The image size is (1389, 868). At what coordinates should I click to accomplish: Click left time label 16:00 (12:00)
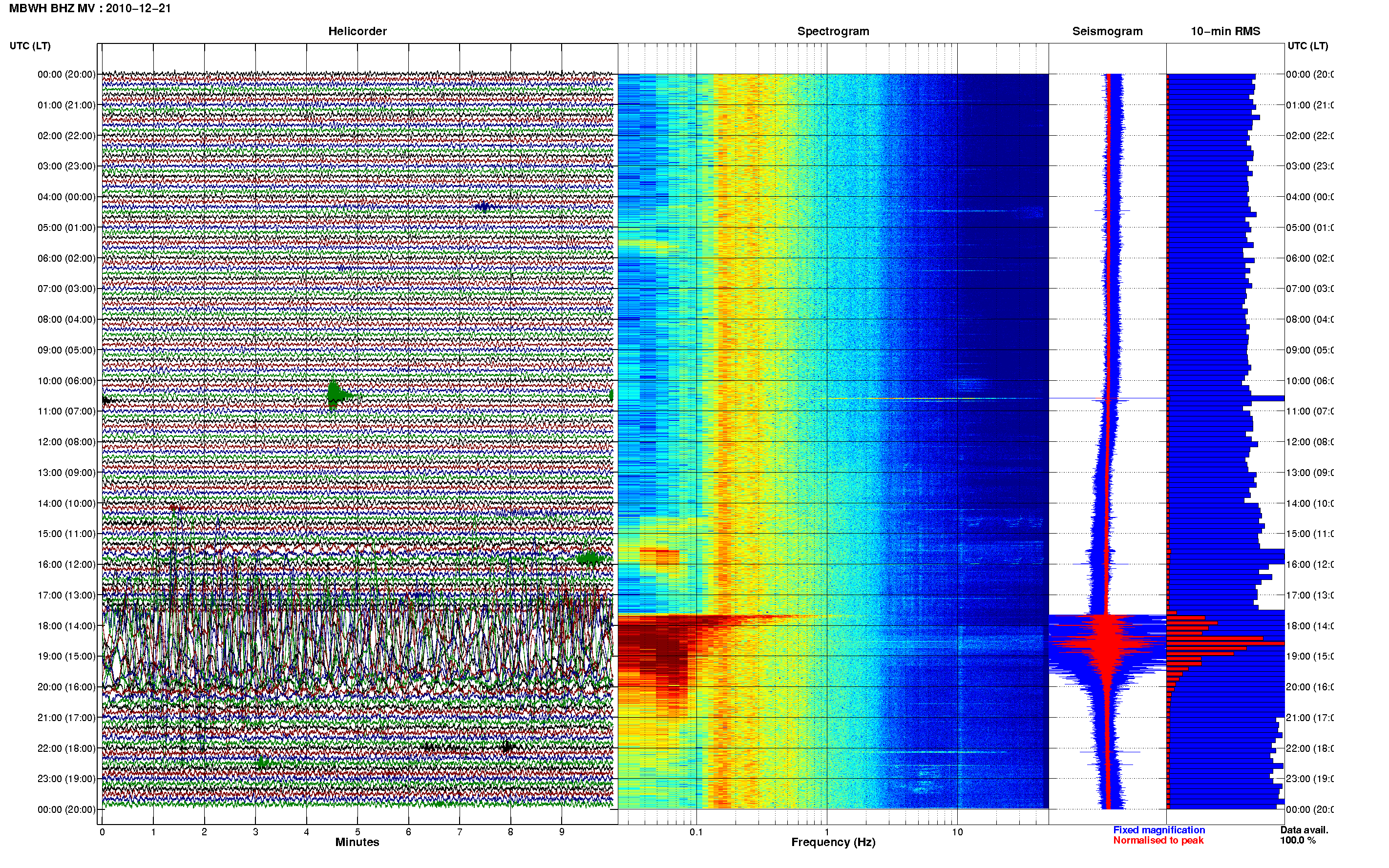click(x=66, y=564)
